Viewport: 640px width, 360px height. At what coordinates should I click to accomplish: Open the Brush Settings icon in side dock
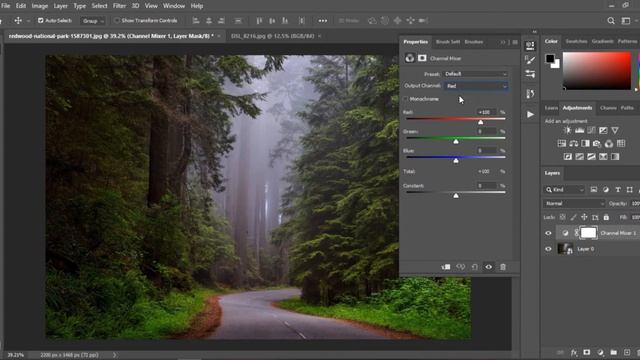(x=530, y=60)
